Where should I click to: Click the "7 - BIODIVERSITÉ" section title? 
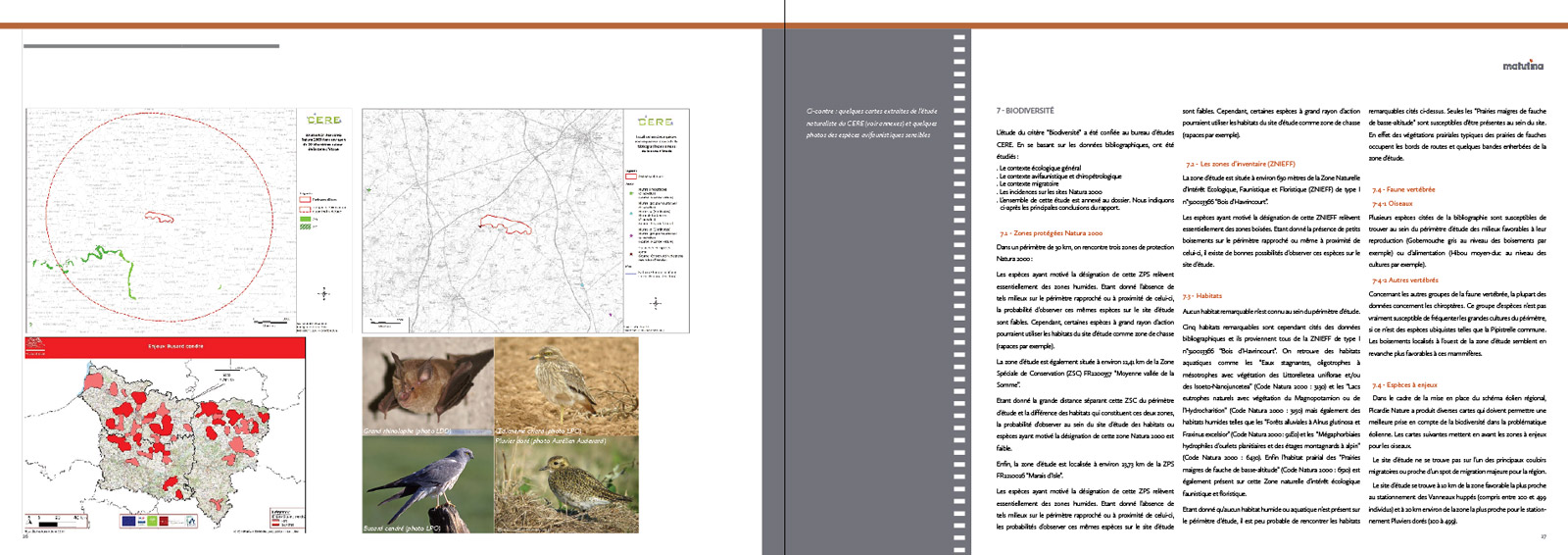[x=1025, y=111]
